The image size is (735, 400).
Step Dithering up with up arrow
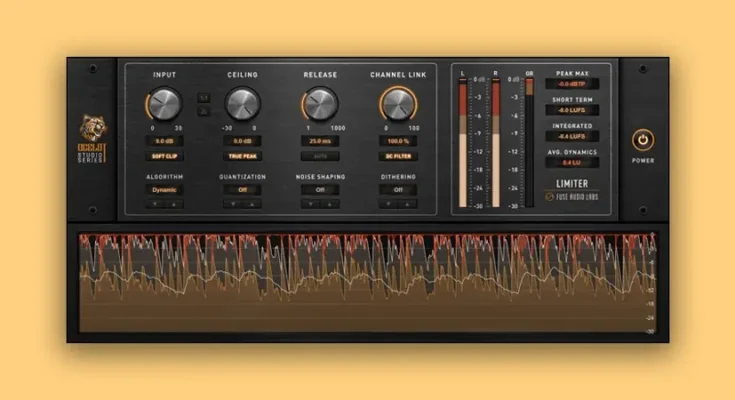tap(407, 204)
